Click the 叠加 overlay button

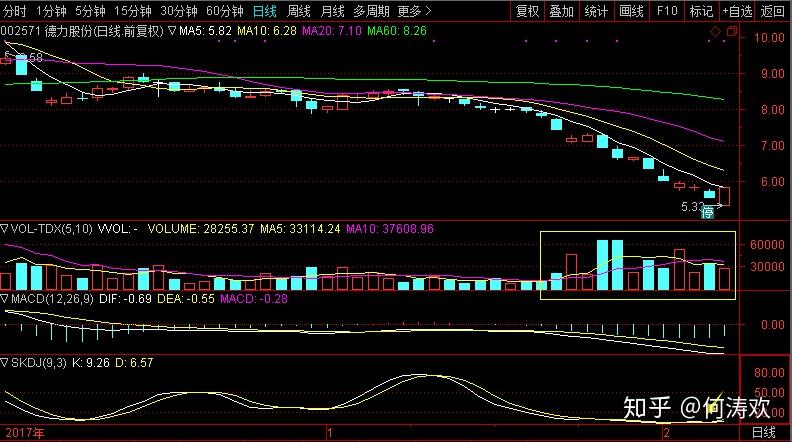[x=562, y=11]
